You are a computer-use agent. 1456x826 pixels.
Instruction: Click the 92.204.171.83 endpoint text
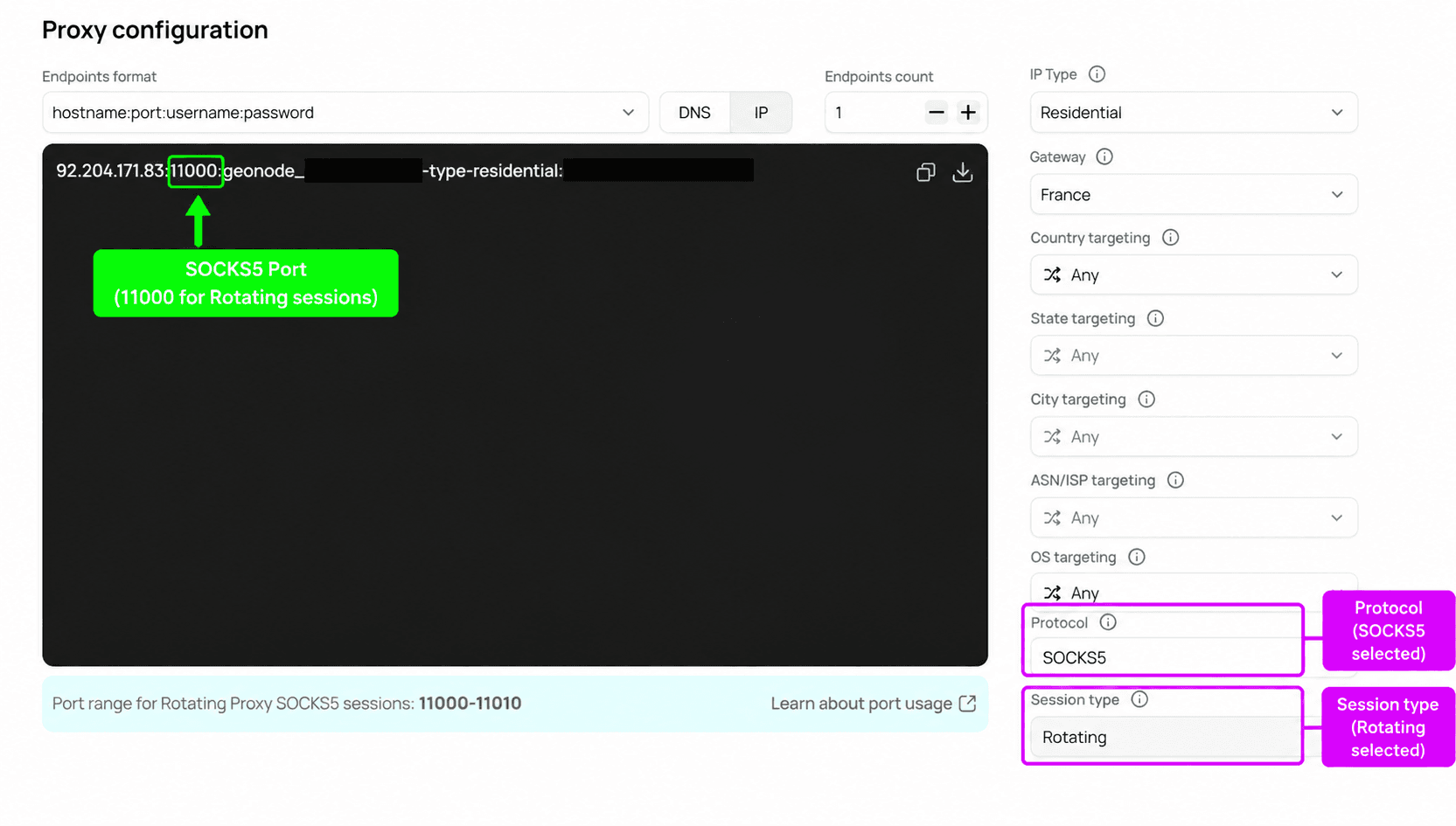[x=110, y=170]
